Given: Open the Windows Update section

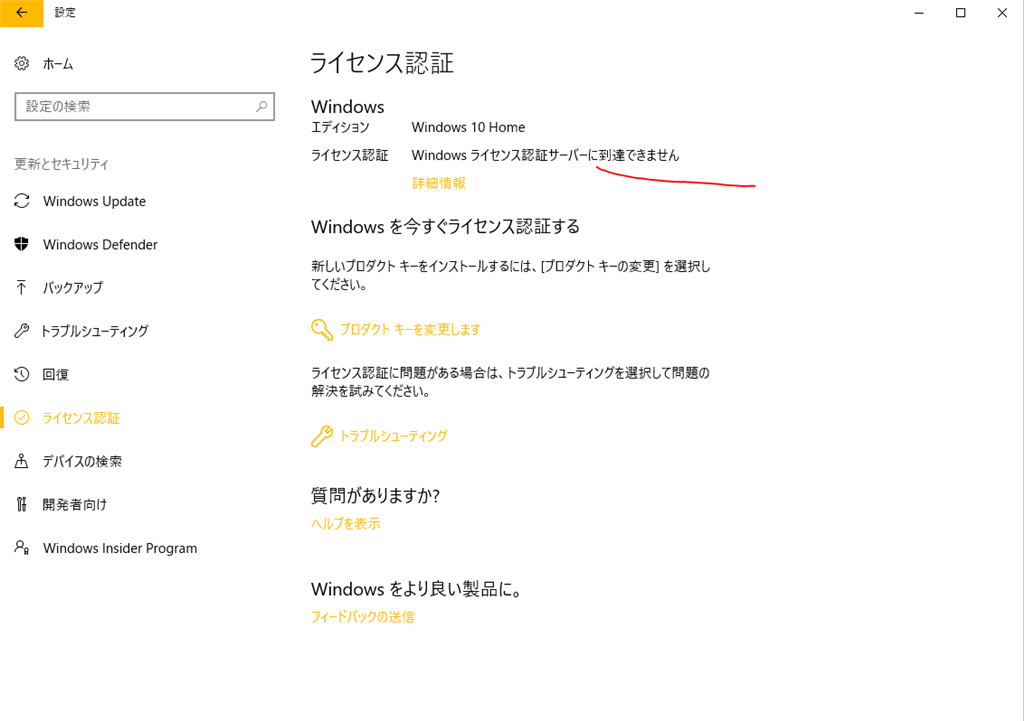Looking at the screenshot, I should pos(94,201).
